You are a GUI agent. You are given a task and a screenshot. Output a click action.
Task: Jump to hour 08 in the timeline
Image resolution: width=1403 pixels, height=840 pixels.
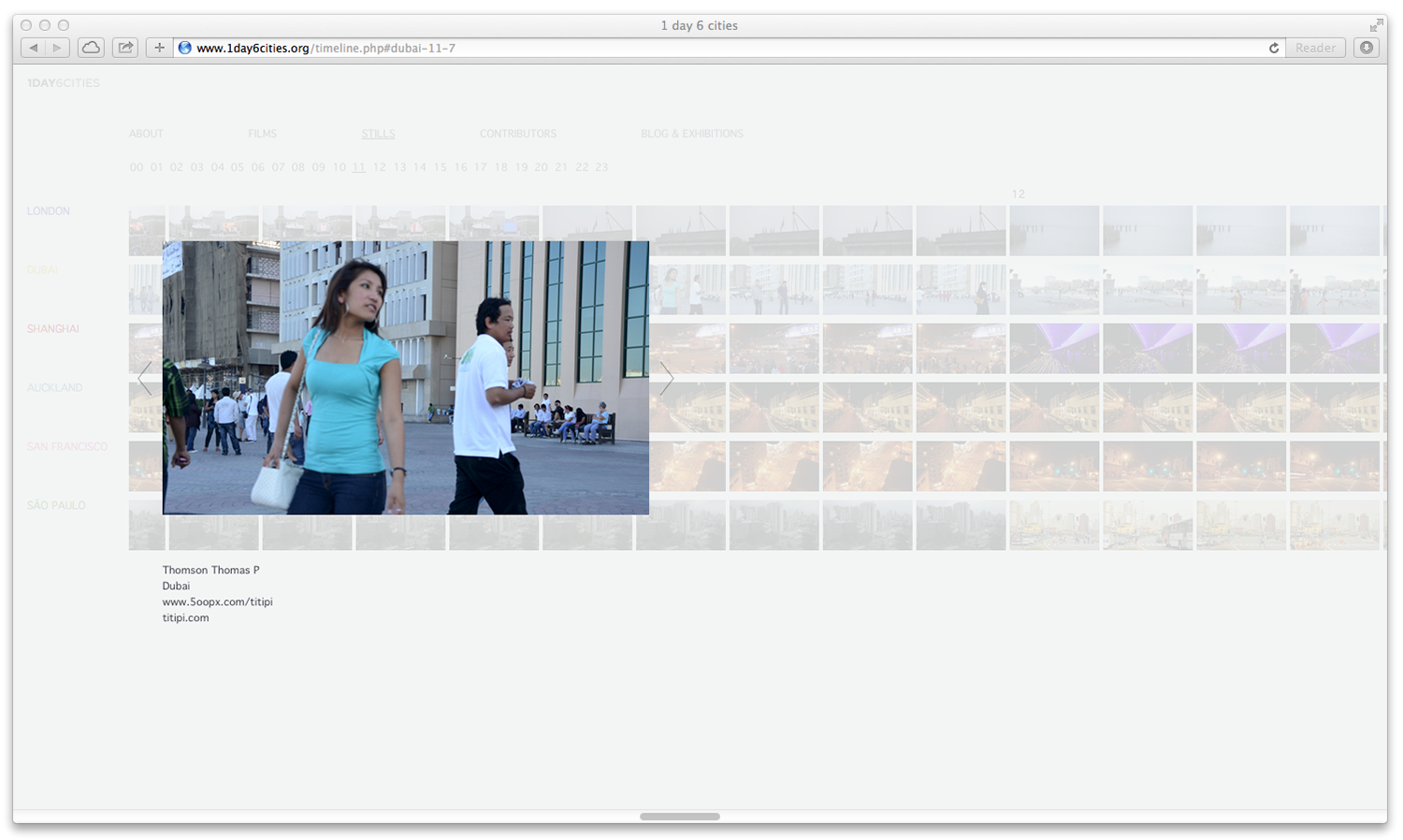click(x=298, y=167)
